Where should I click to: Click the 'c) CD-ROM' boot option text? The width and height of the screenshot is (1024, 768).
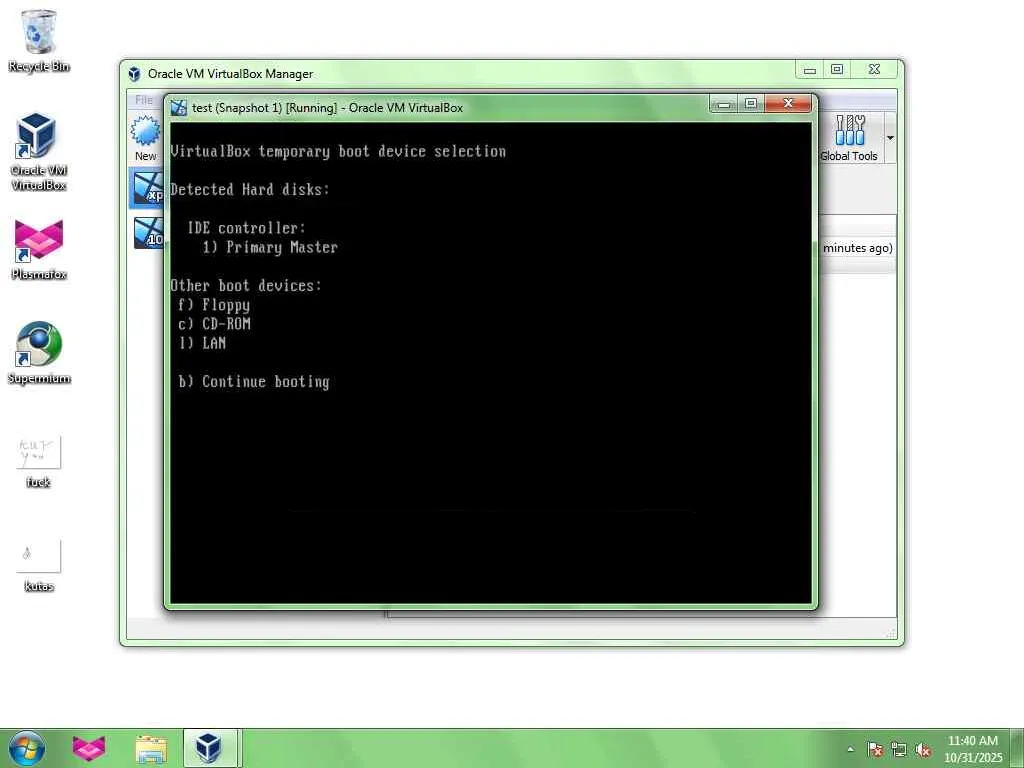pos(214,324)
